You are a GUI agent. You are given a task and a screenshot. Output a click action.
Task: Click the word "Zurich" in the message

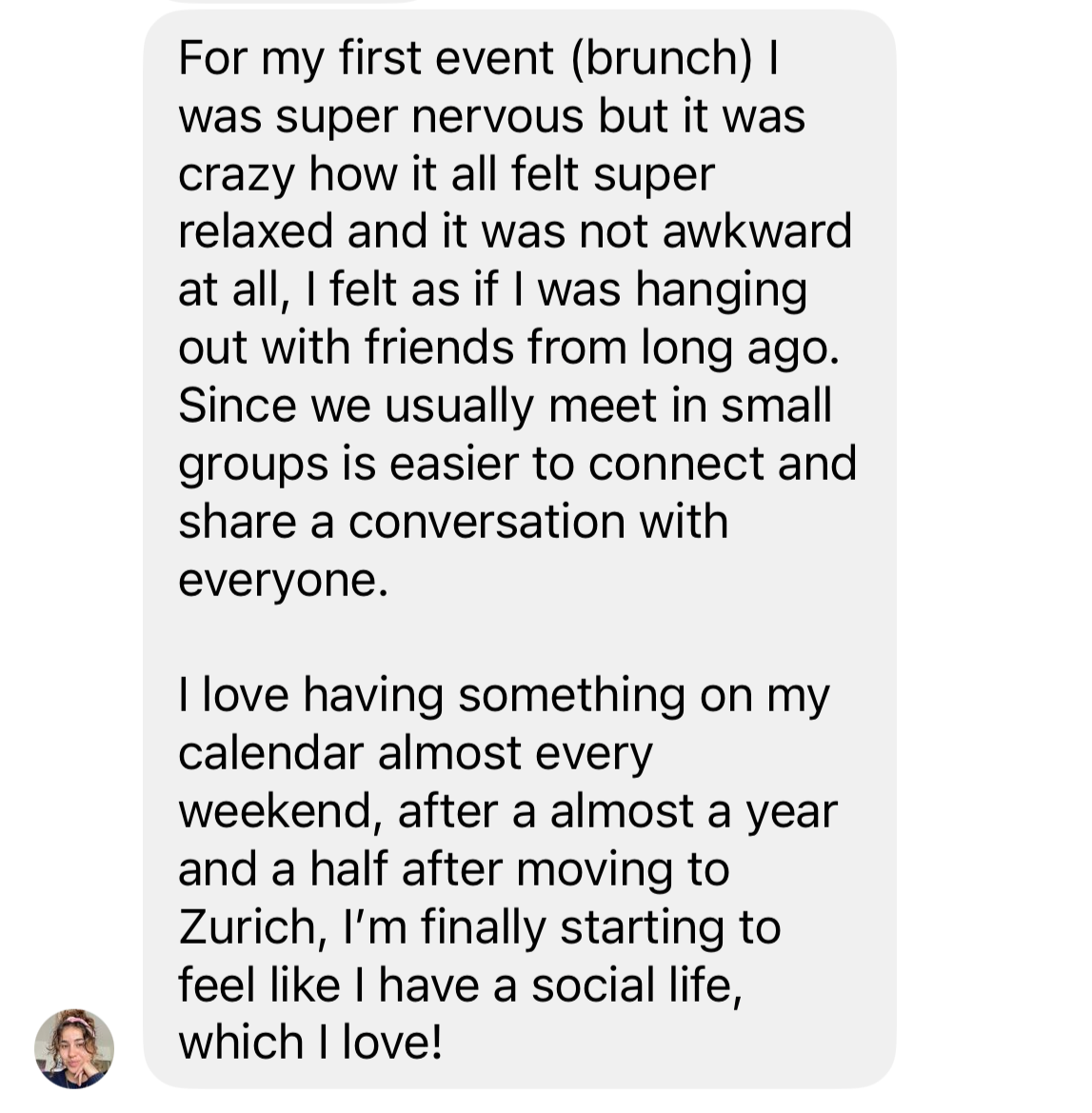[248, 927]
